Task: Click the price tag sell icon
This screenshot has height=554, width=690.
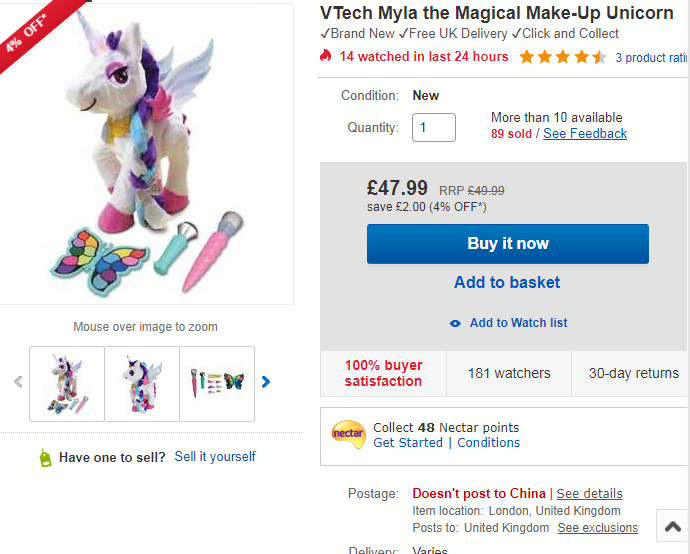Action: [x=45, y=458]
